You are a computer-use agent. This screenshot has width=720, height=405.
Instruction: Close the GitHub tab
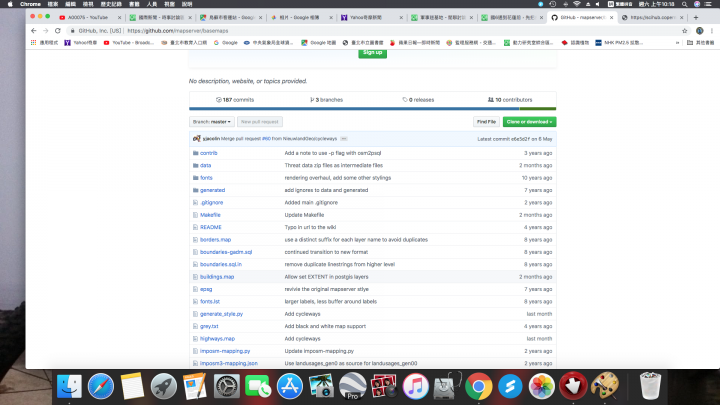click(x=612, y=17)
